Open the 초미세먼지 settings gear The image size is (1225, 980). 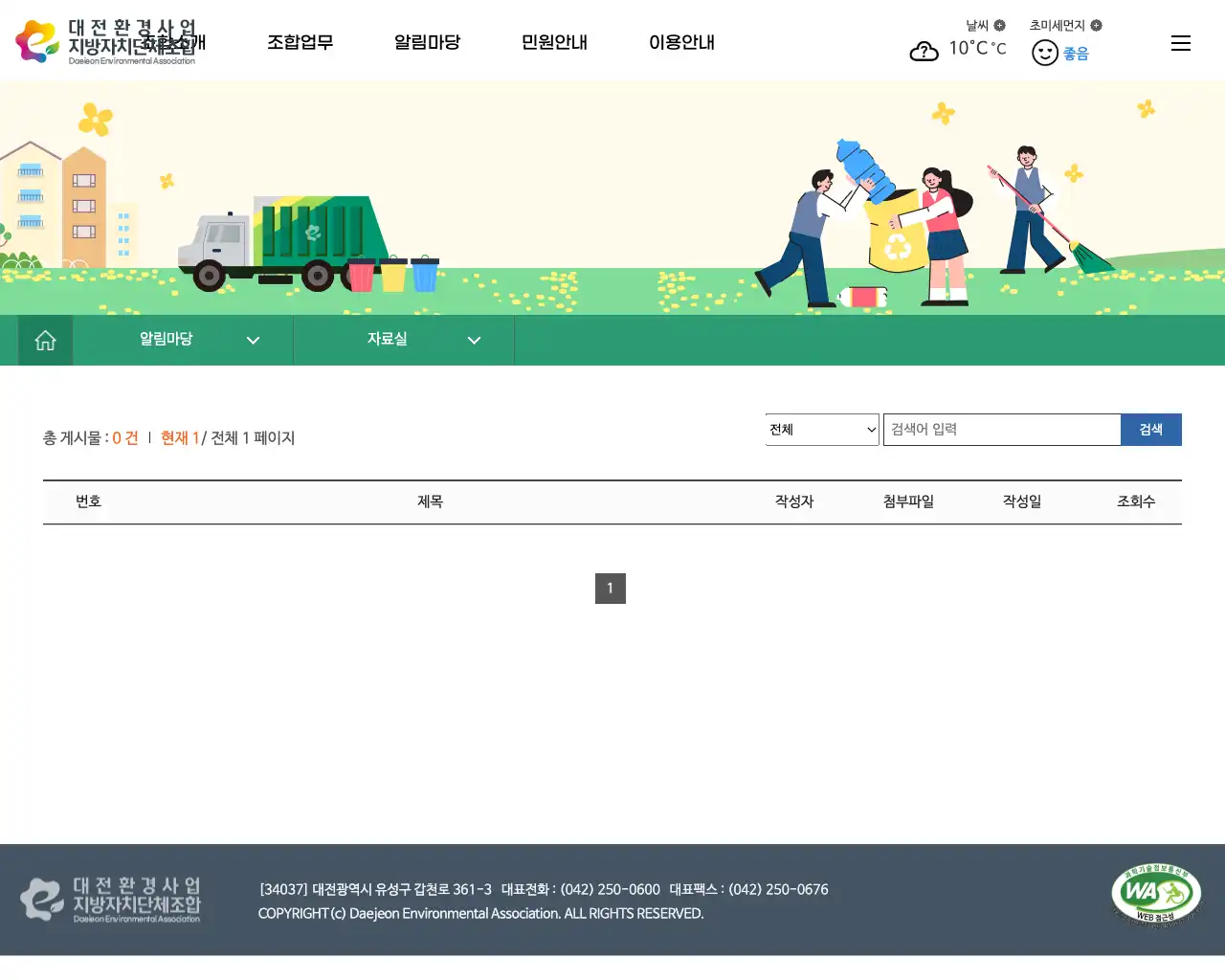(x=1097, y=26)
